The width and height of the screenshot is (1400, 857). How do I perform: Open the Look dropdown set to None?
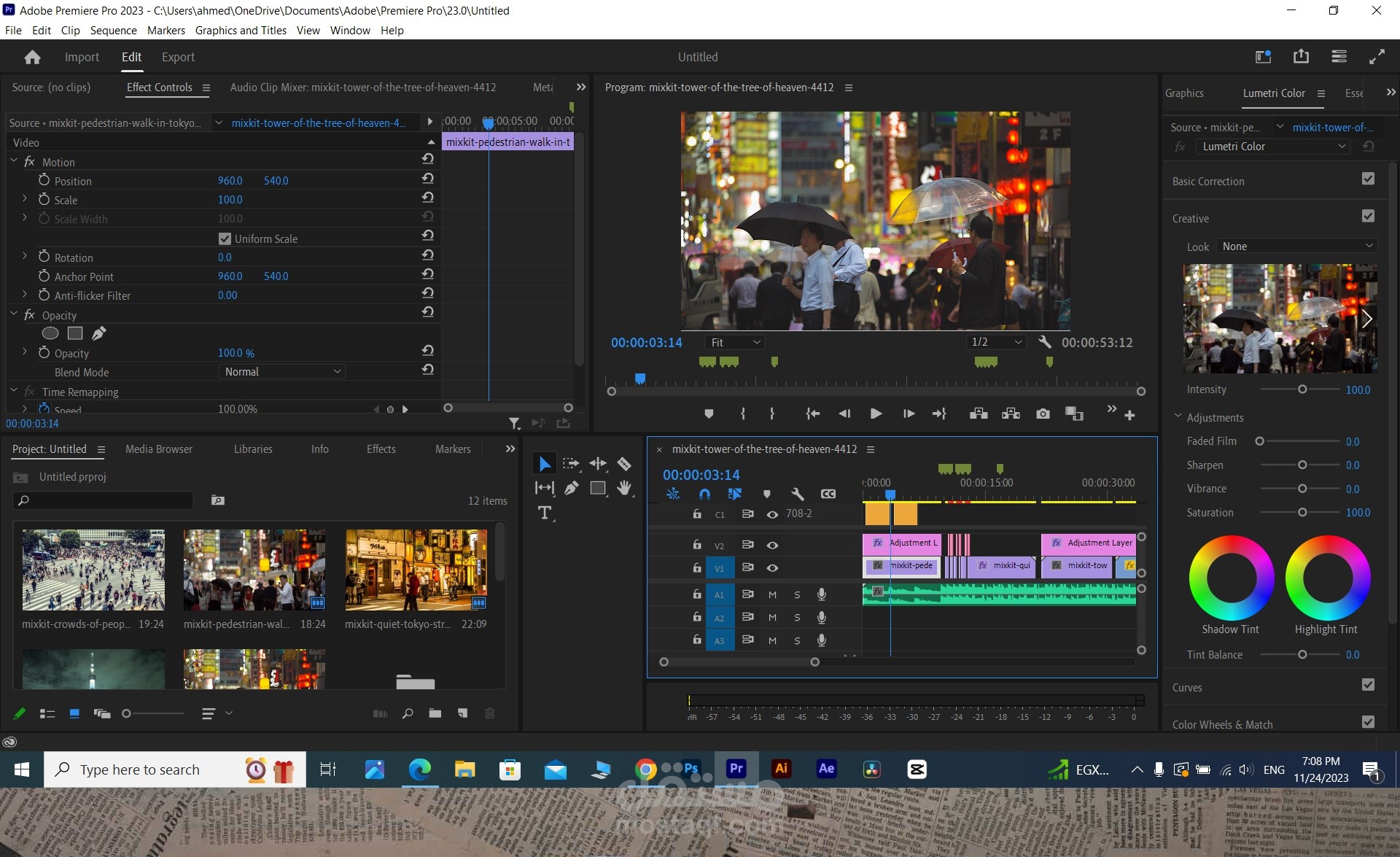1297,247
